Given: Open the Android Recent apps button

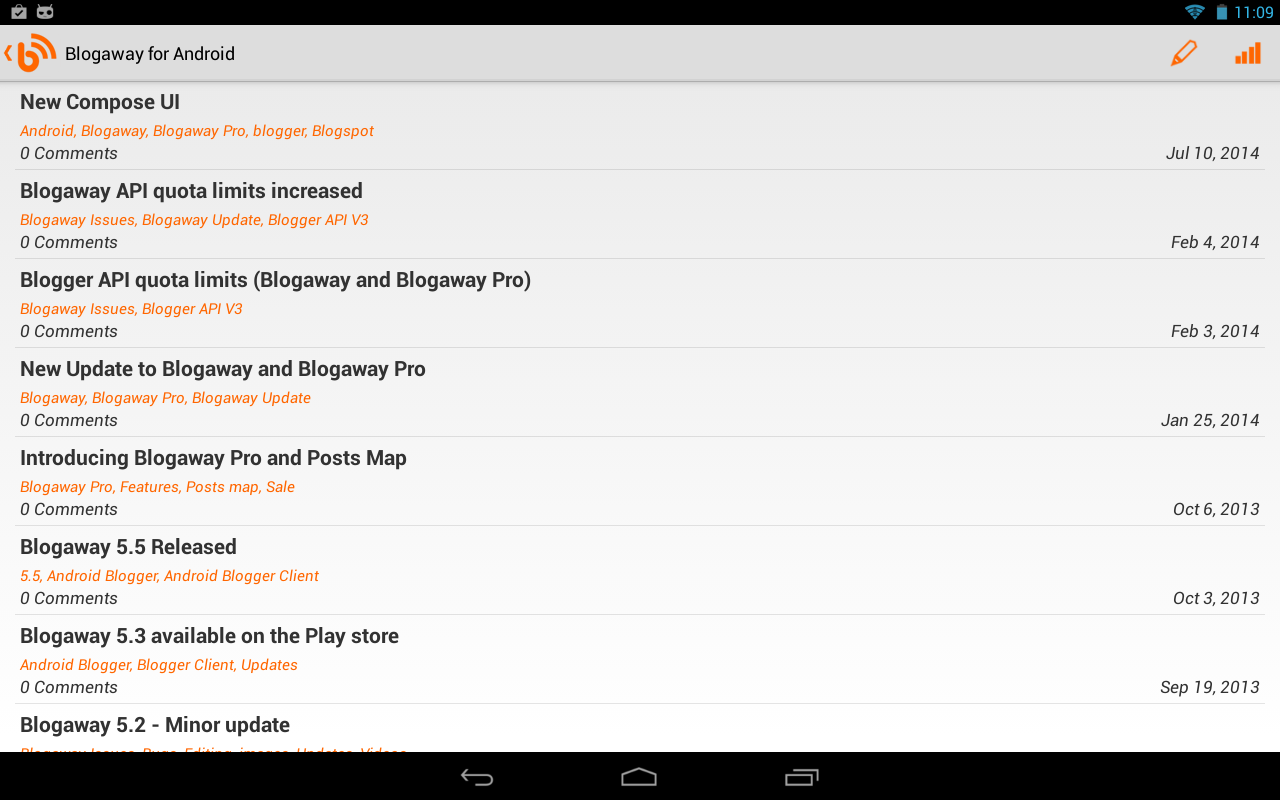Looking at the screenshot, I should pyautogui.click(x=802, y=777).
